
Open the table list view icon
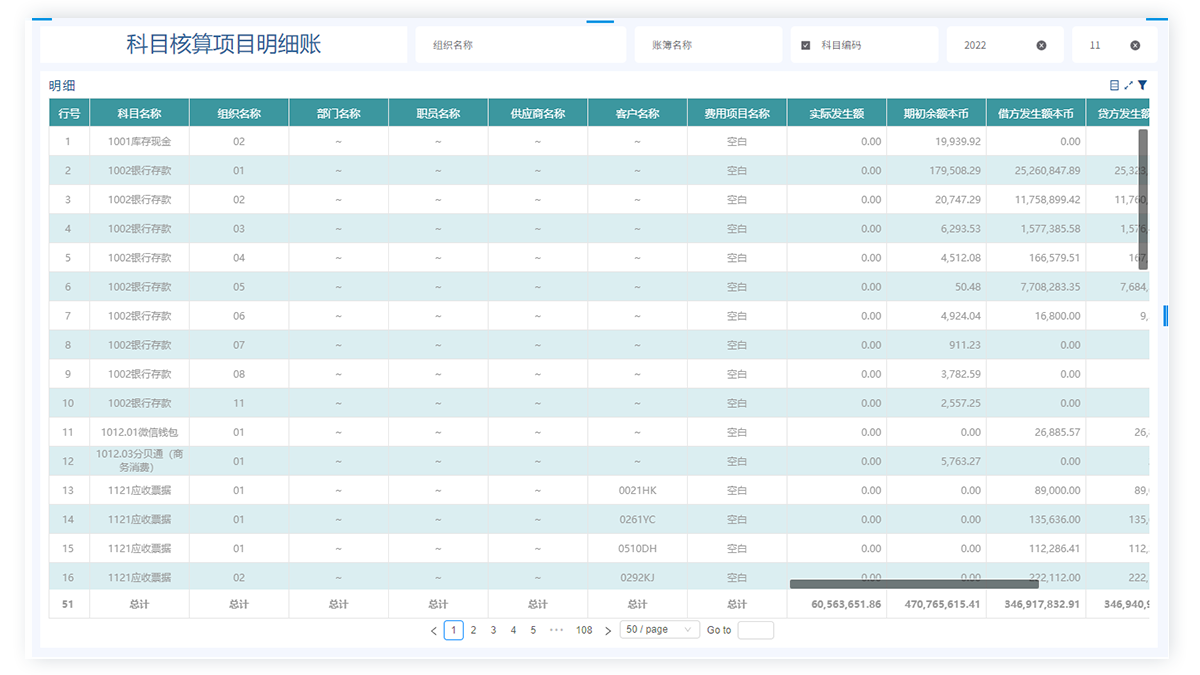point(1114,86)
